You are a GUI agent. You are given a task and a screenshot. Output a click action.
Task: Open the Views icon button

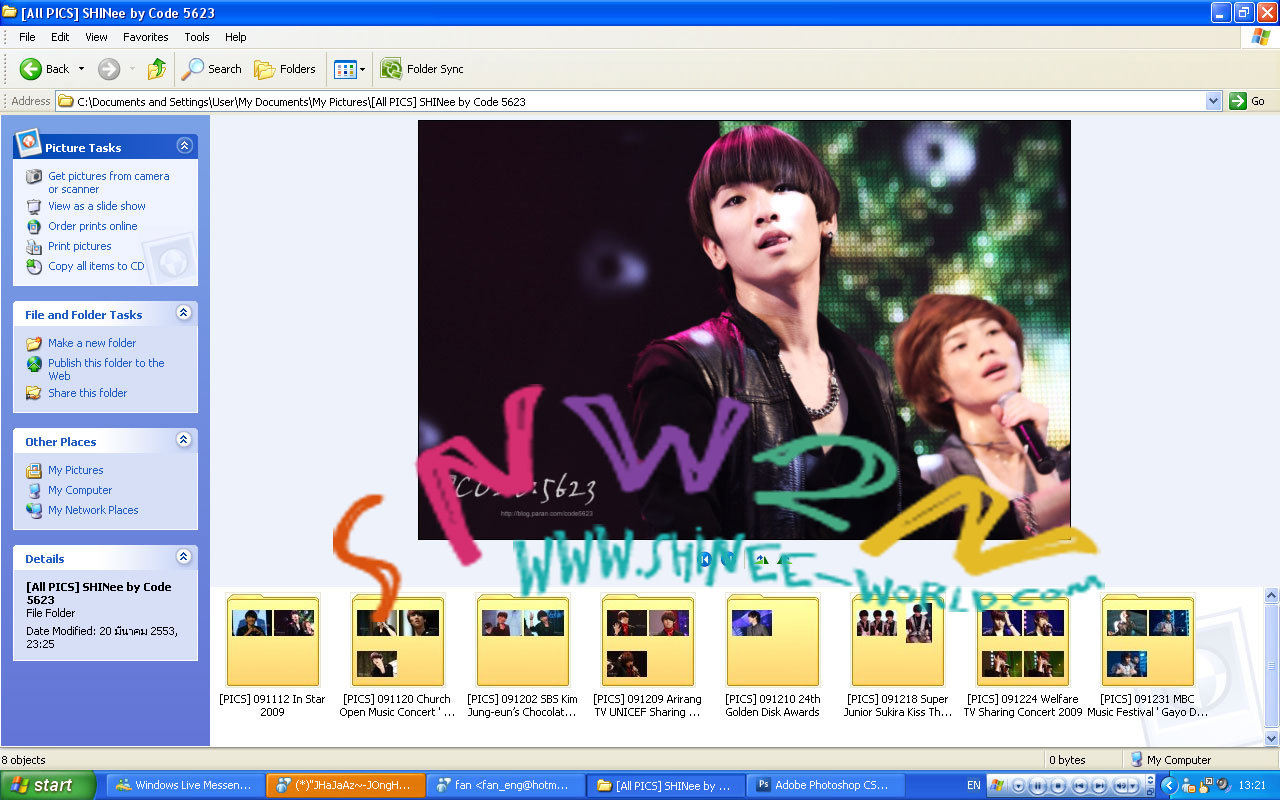pos(345,69)
